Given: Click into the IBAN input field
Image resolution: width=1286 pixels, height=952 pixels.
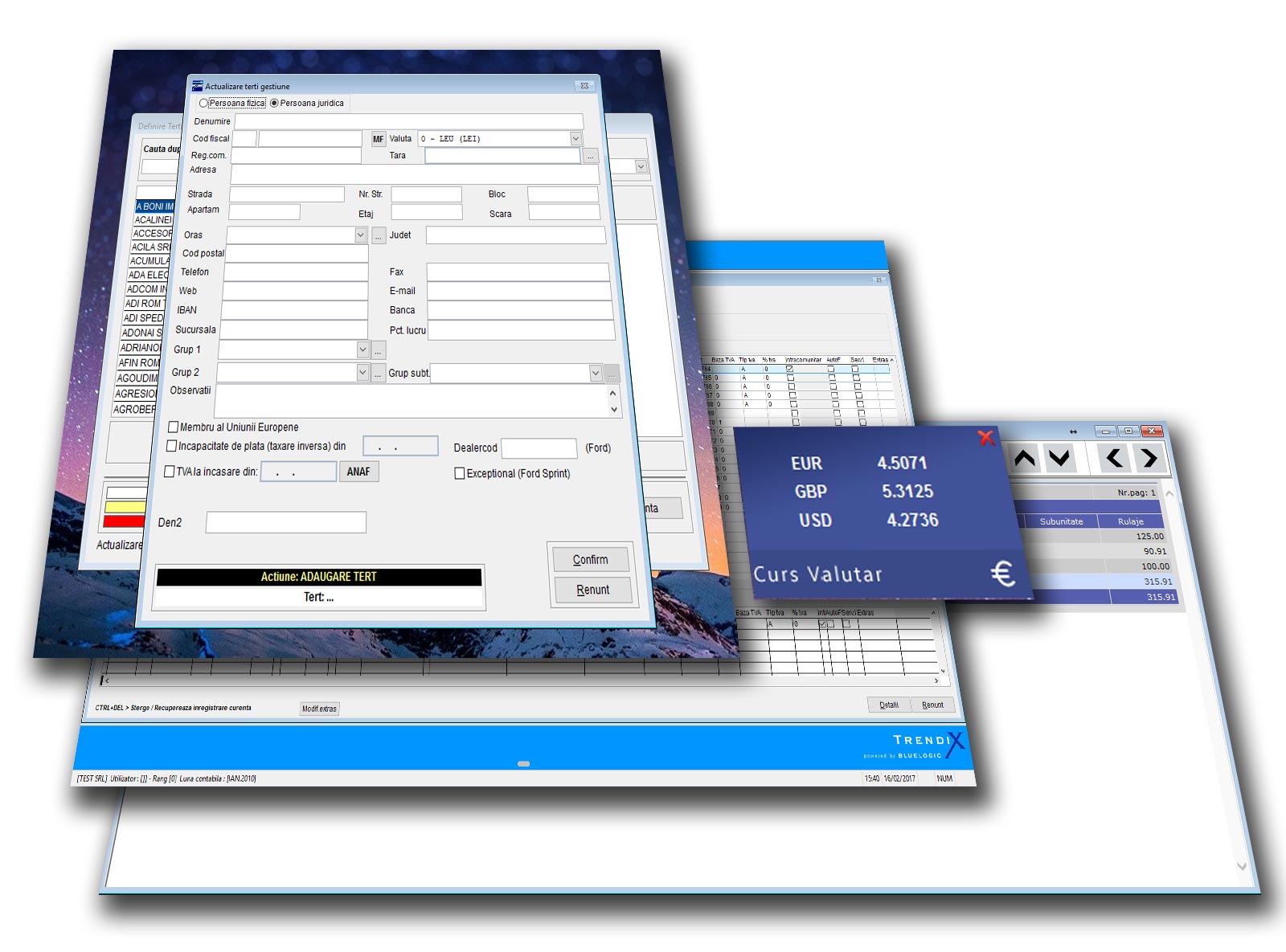Looking at the screenshot, I should point(294,310).
